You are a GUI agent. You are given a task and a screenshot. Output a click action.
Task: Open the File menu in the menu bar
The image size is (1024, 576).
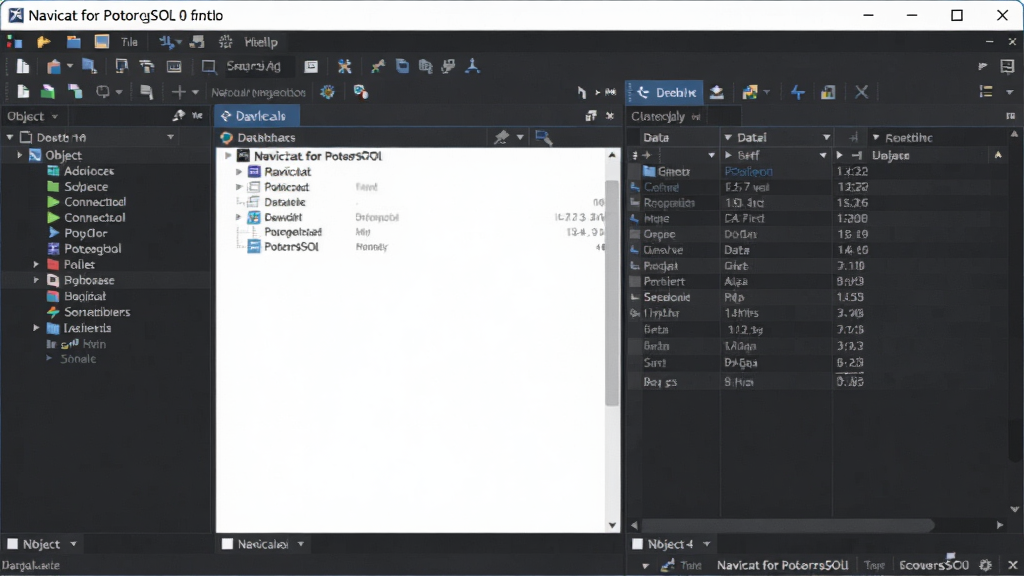(129, 42)
